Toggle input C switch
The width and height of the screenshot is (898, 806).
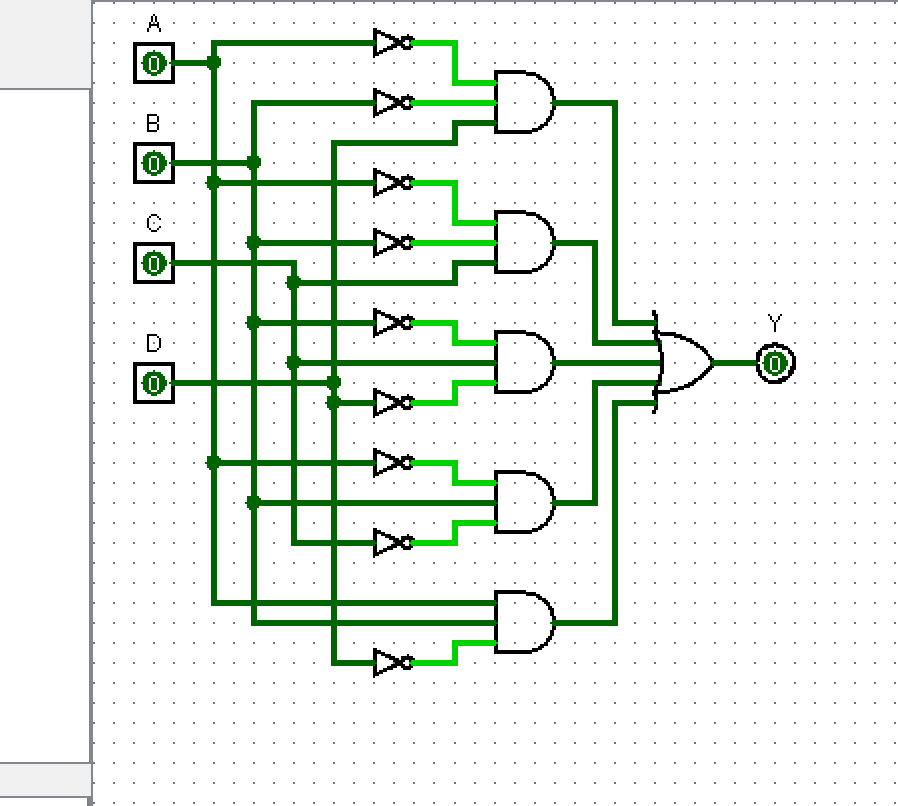pos(152,265)
